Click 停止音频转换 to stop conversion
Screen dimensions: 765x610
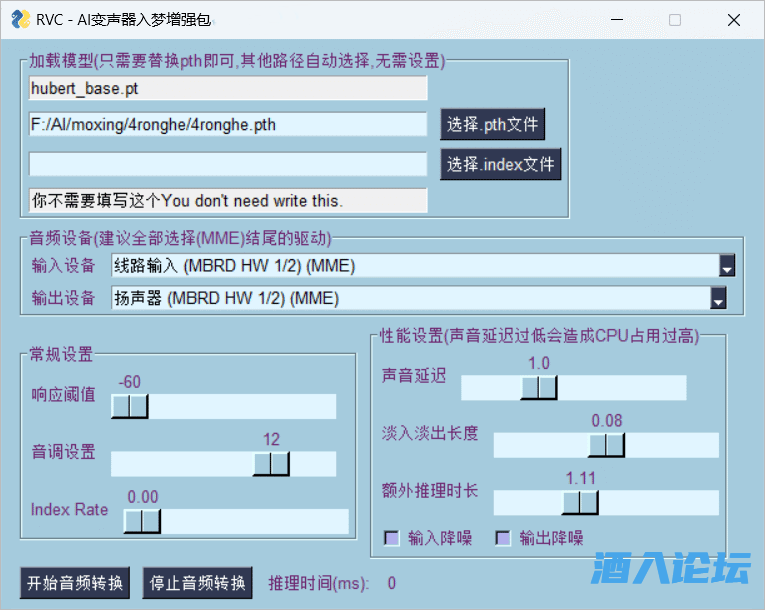(x=197, y=583)
